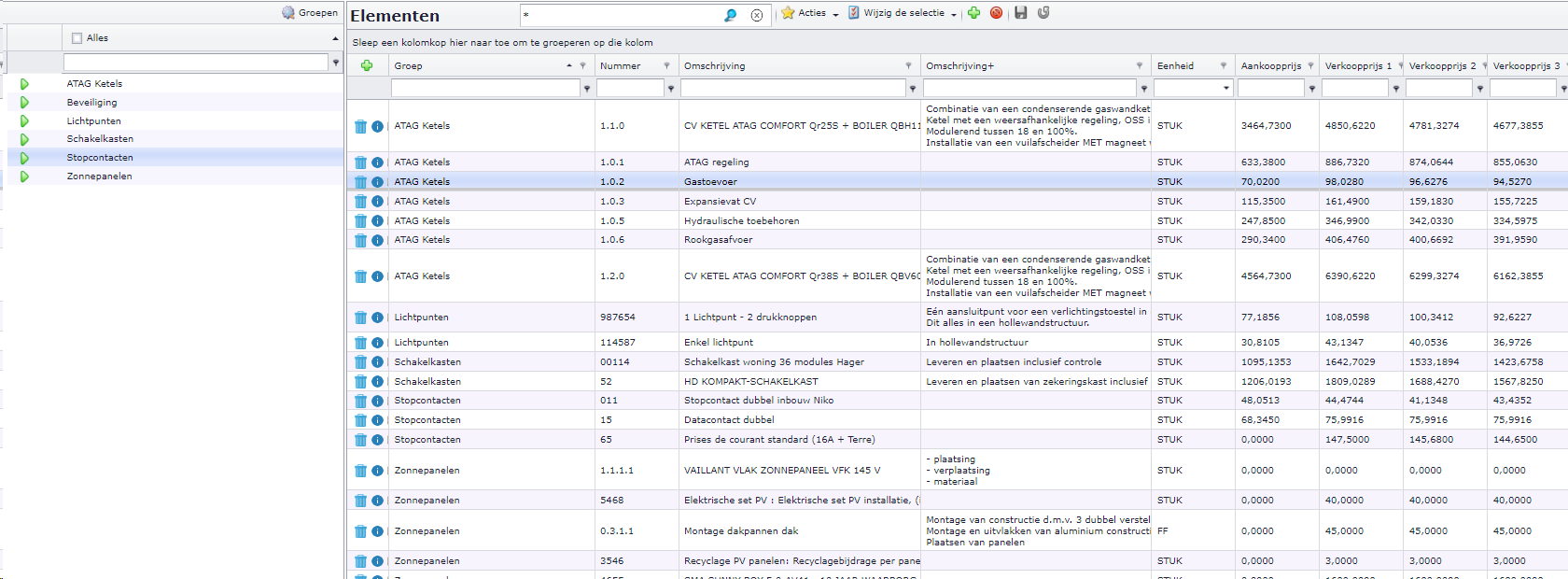Open the Groepen panel button

pos(310,13)
